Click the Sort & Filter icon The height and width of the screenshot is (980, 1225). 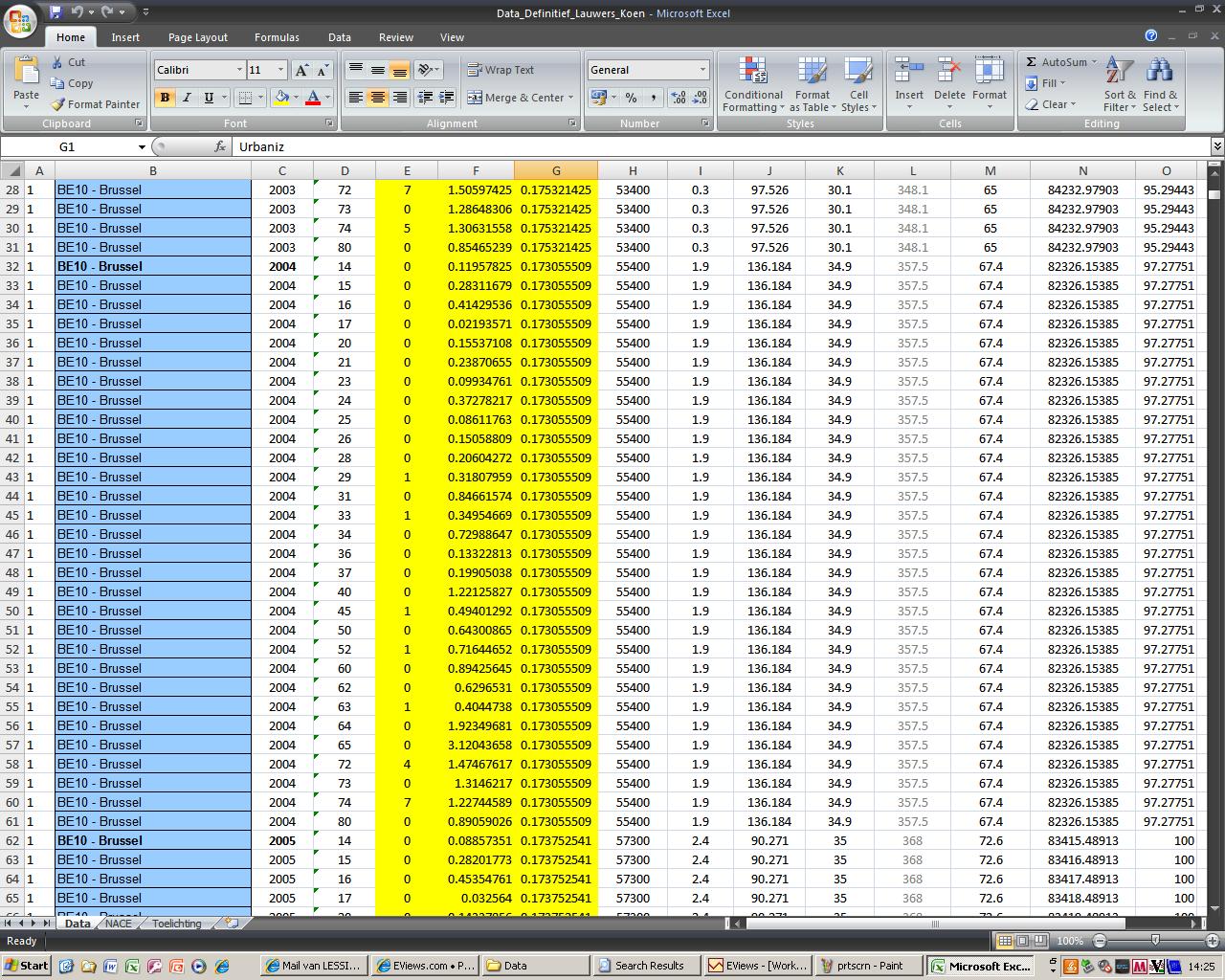click(x=1119, y=73)
